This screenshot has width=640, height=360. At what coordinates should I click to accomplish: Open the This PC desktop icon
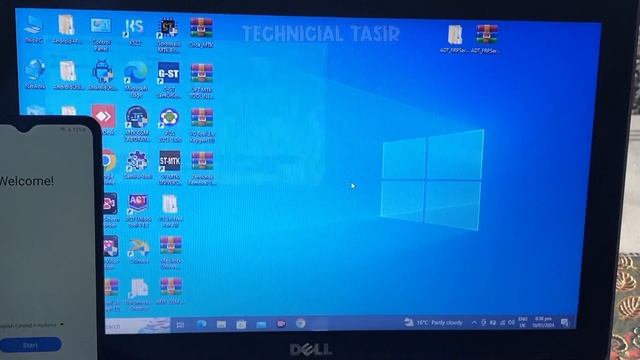tap(33, 29)
